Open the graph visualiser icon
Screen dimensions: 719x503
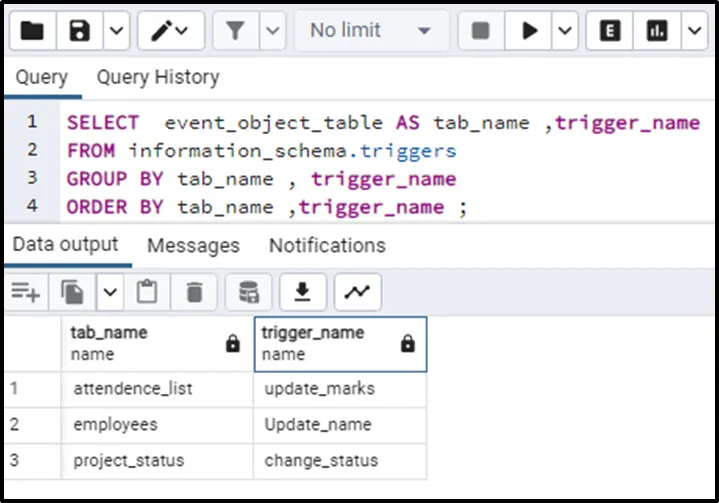pos(356,292)
